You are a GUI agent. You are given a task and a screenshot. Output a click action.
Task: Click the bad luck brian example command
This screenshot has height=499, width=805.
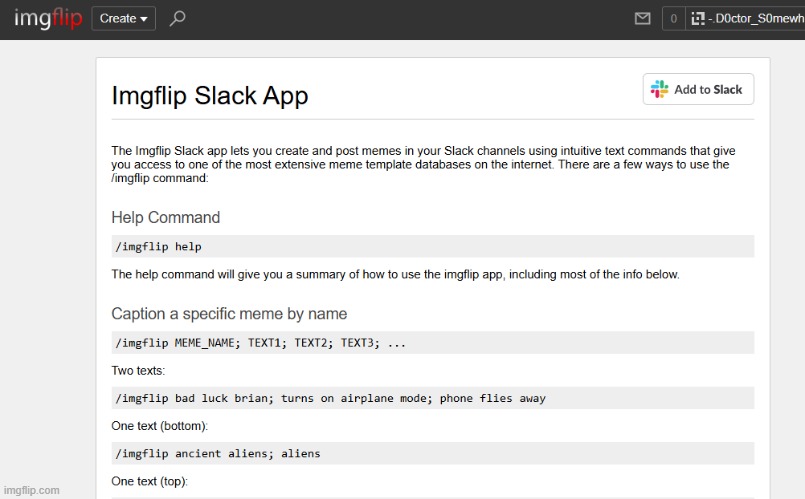[x=432, y=398]
